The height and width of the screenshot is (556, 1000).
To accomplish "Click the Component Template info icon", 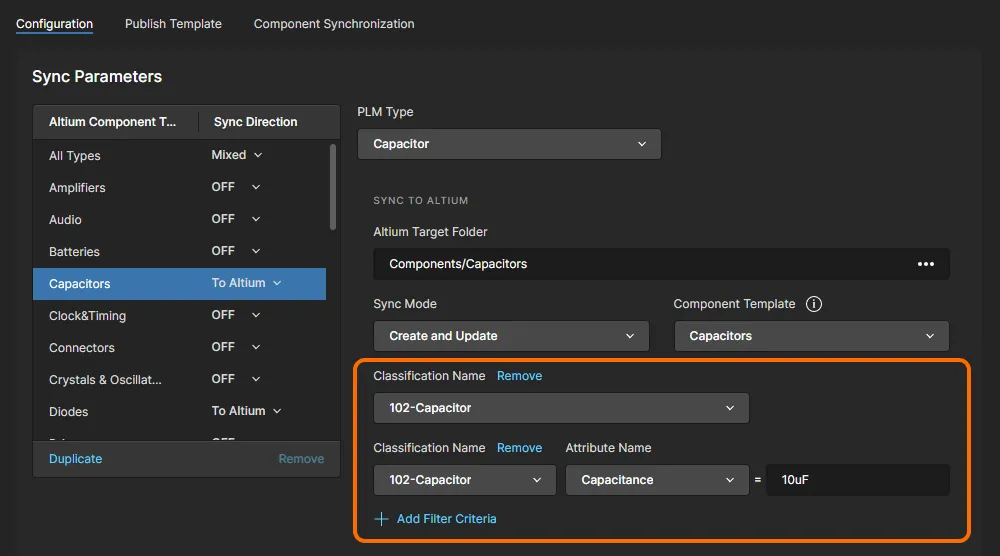I will tap(814, 304).
